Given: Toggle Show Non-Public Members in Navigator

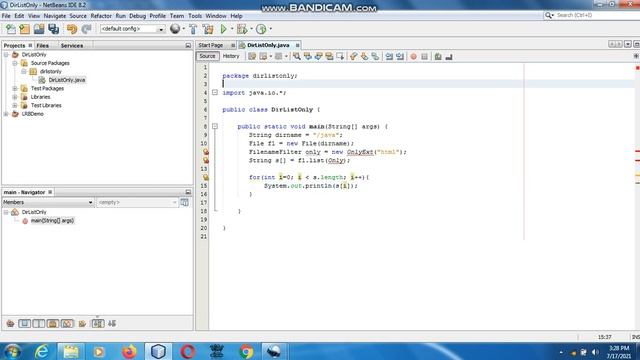Looking at the screenshot, I should tap(53, 324).
